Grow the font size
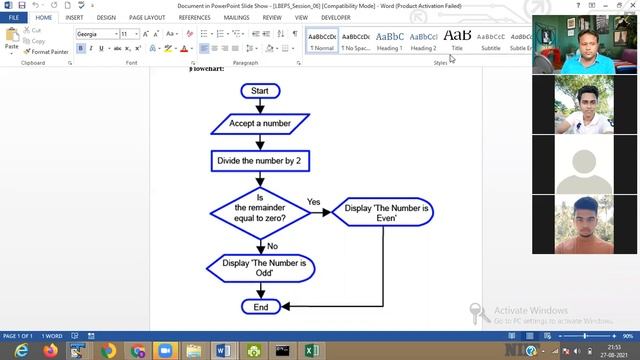Image resolution: width=640 pixels, height=360 pixels. click(146, 34)
